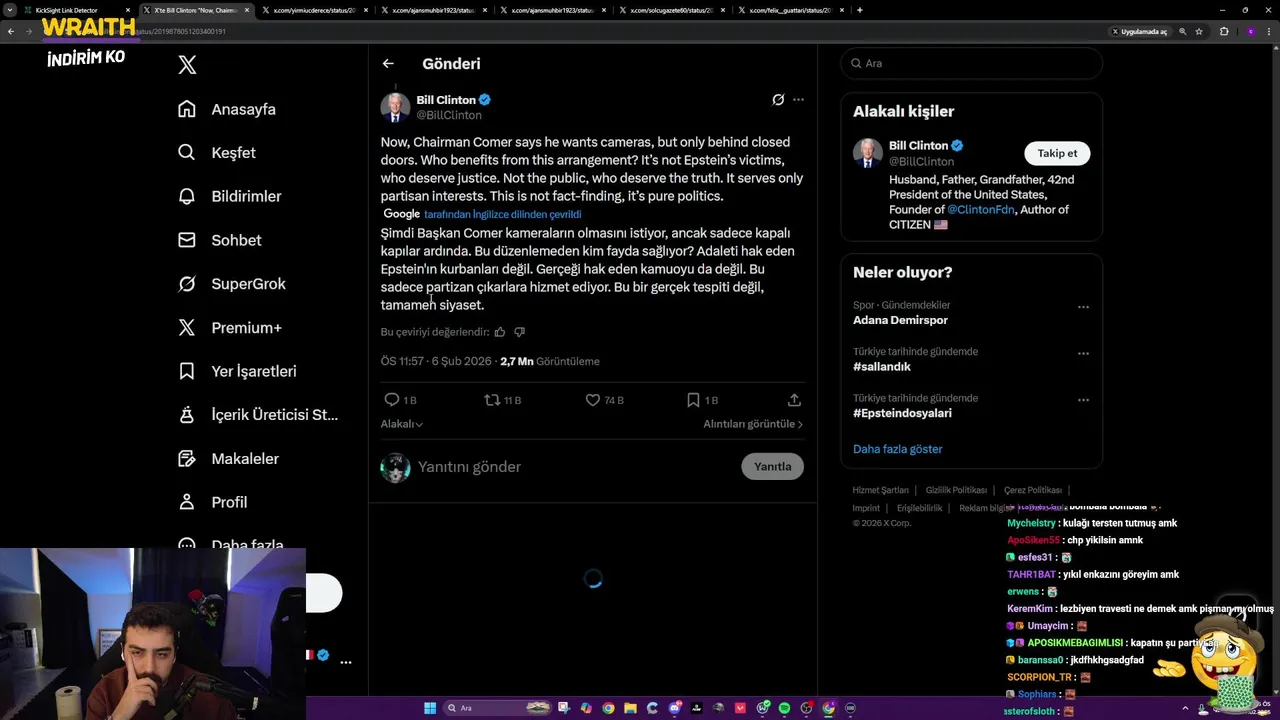Switch to KickSight Link Detector tab
This screenshot has width=1280, height=720.
coord(75,10)
